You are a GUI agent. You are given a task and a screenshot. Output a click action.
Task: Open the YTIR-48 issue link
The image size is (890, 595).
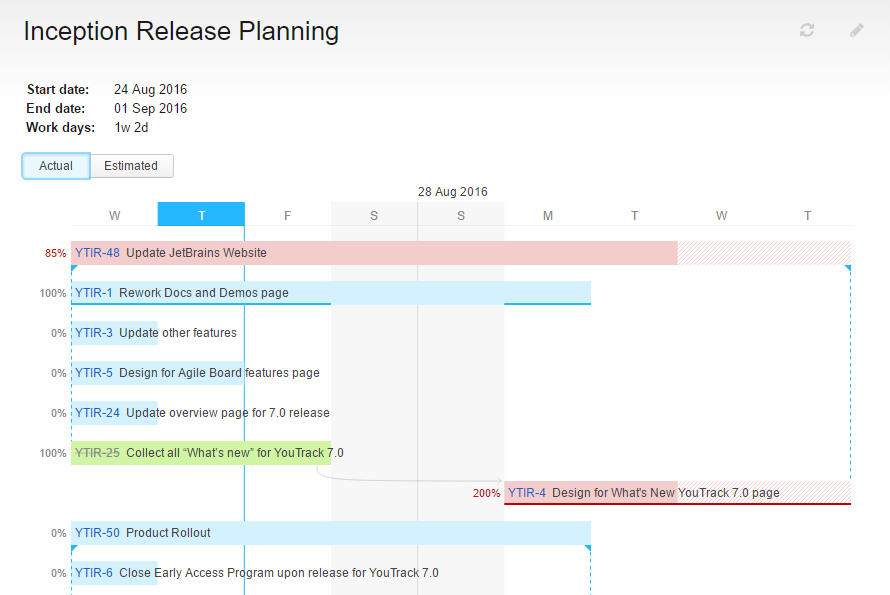97,253
